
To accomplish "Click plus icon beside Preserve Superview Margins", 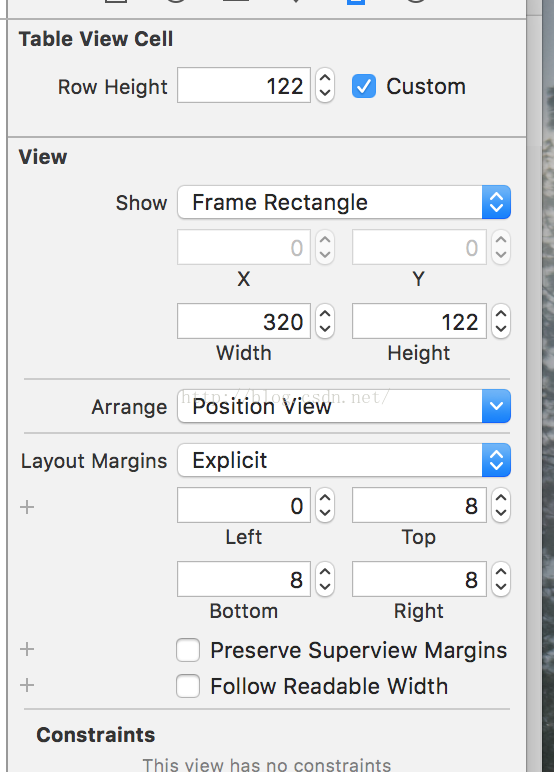I will point(27,649).
